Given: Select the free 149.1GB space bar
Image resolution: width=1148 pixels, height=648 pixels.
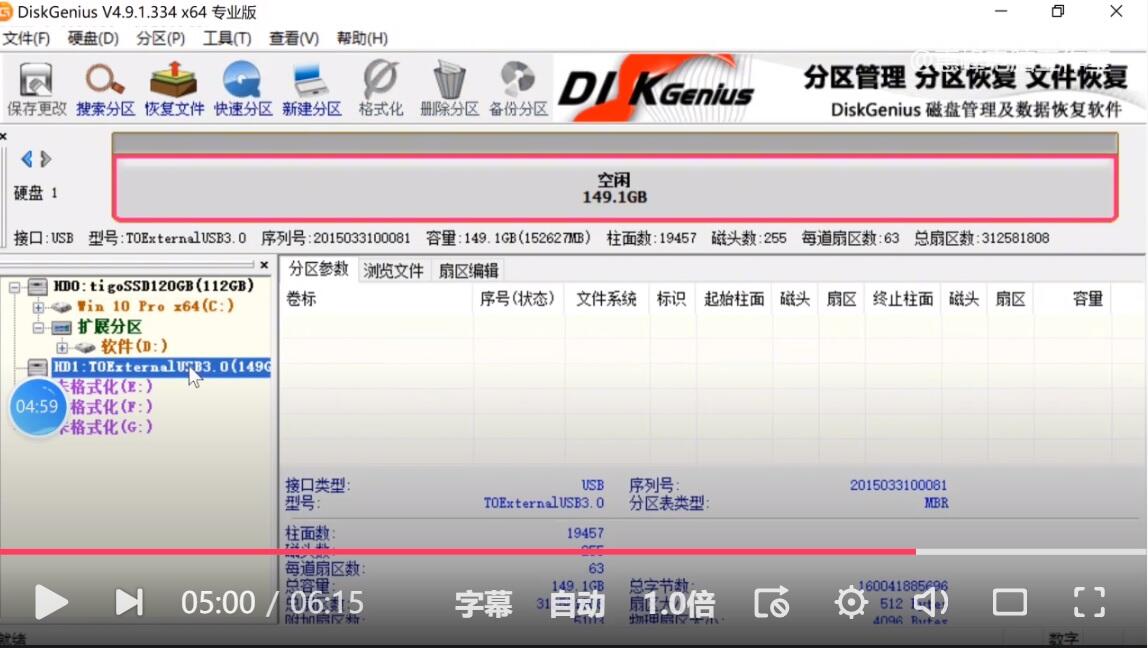Looking at the screenshot, I should 614,188.
